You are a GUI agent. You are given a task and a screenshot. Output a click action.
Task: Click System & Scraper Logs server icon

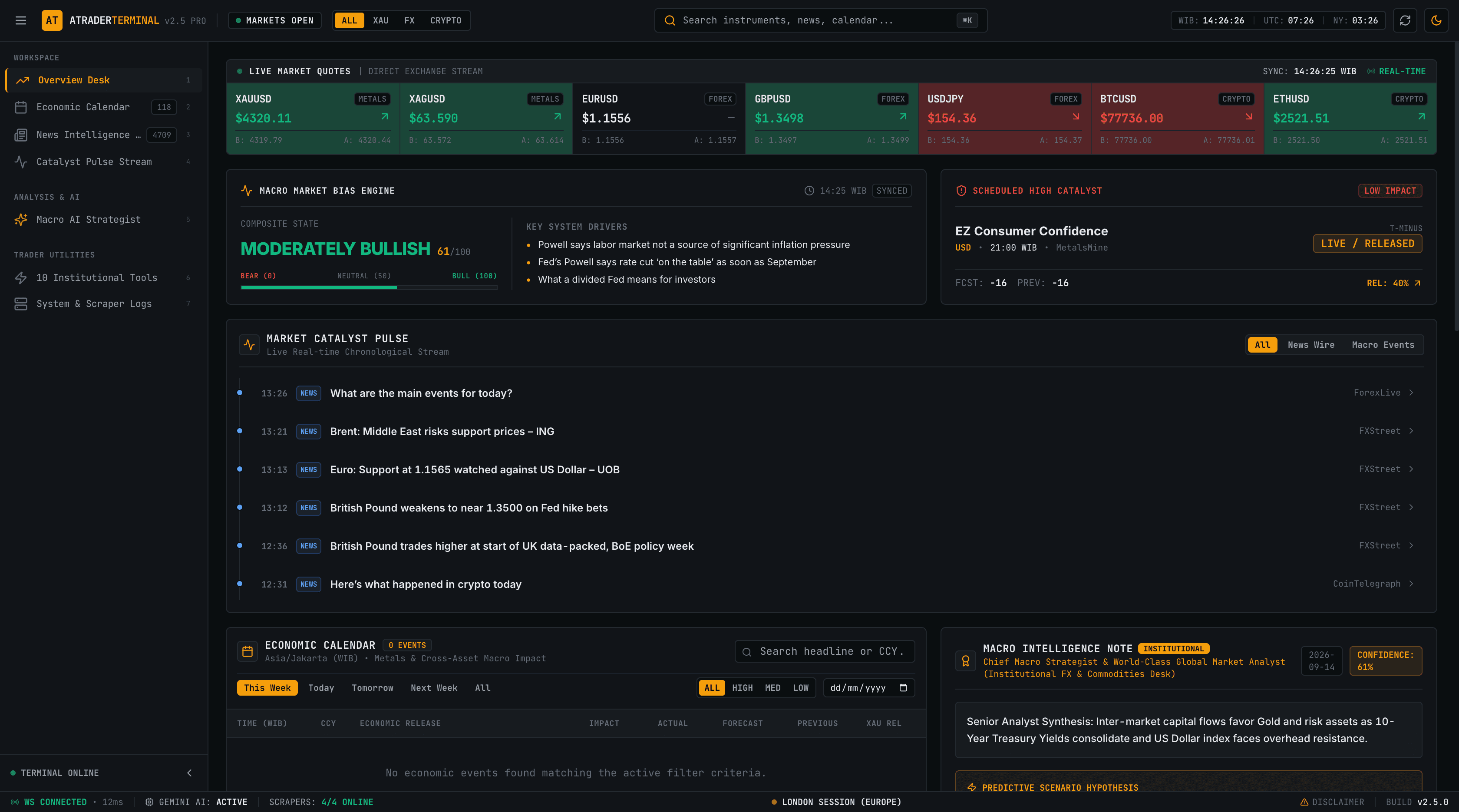point(21,304)
